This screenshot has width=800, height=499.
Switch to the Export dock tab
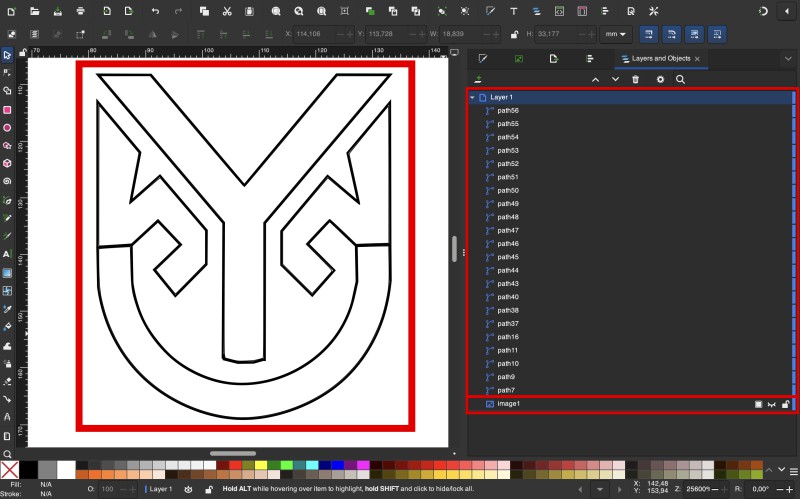point(554,59)
